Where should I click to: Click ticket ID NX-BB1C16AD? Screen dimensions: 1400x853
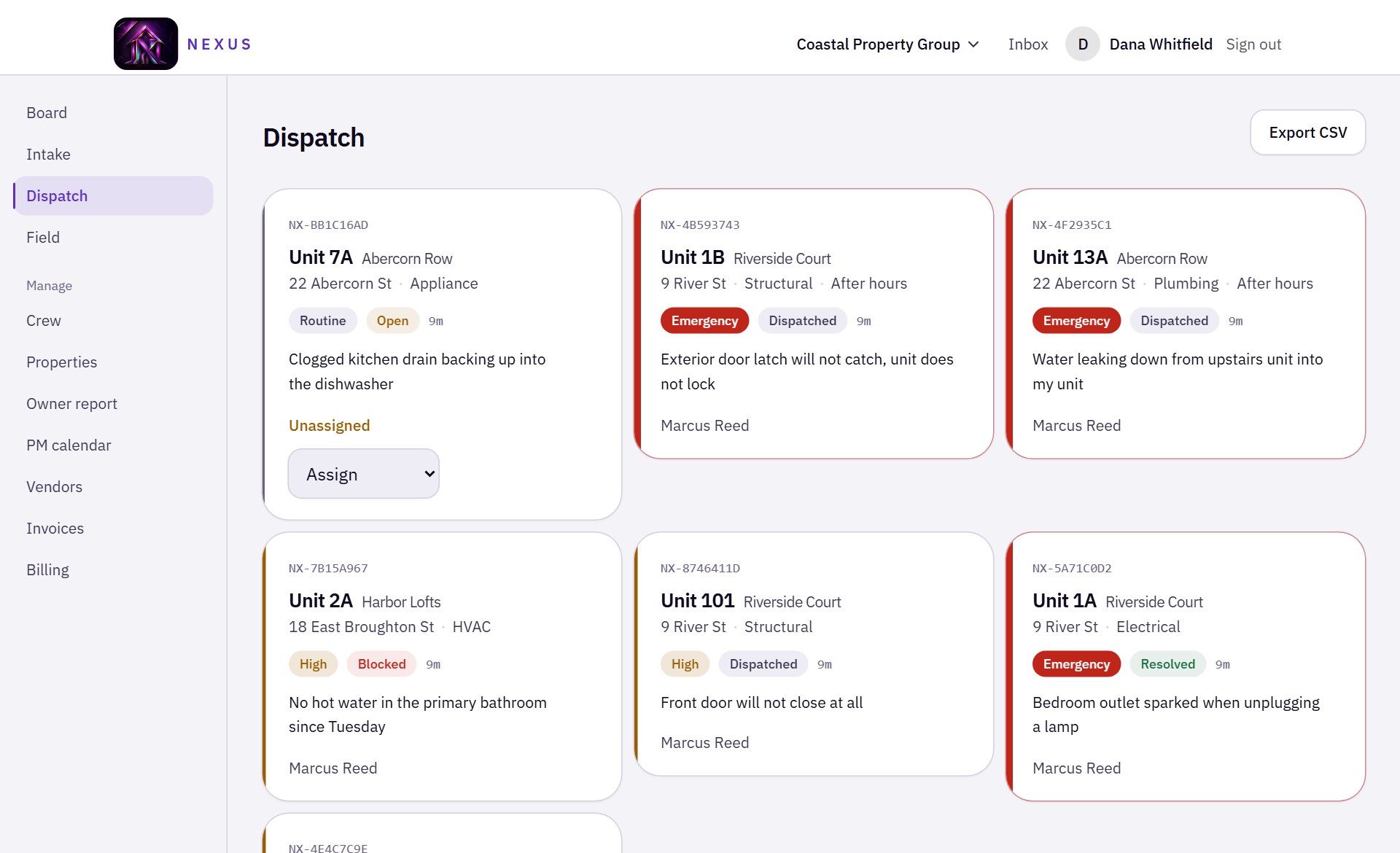pos(328,225)
